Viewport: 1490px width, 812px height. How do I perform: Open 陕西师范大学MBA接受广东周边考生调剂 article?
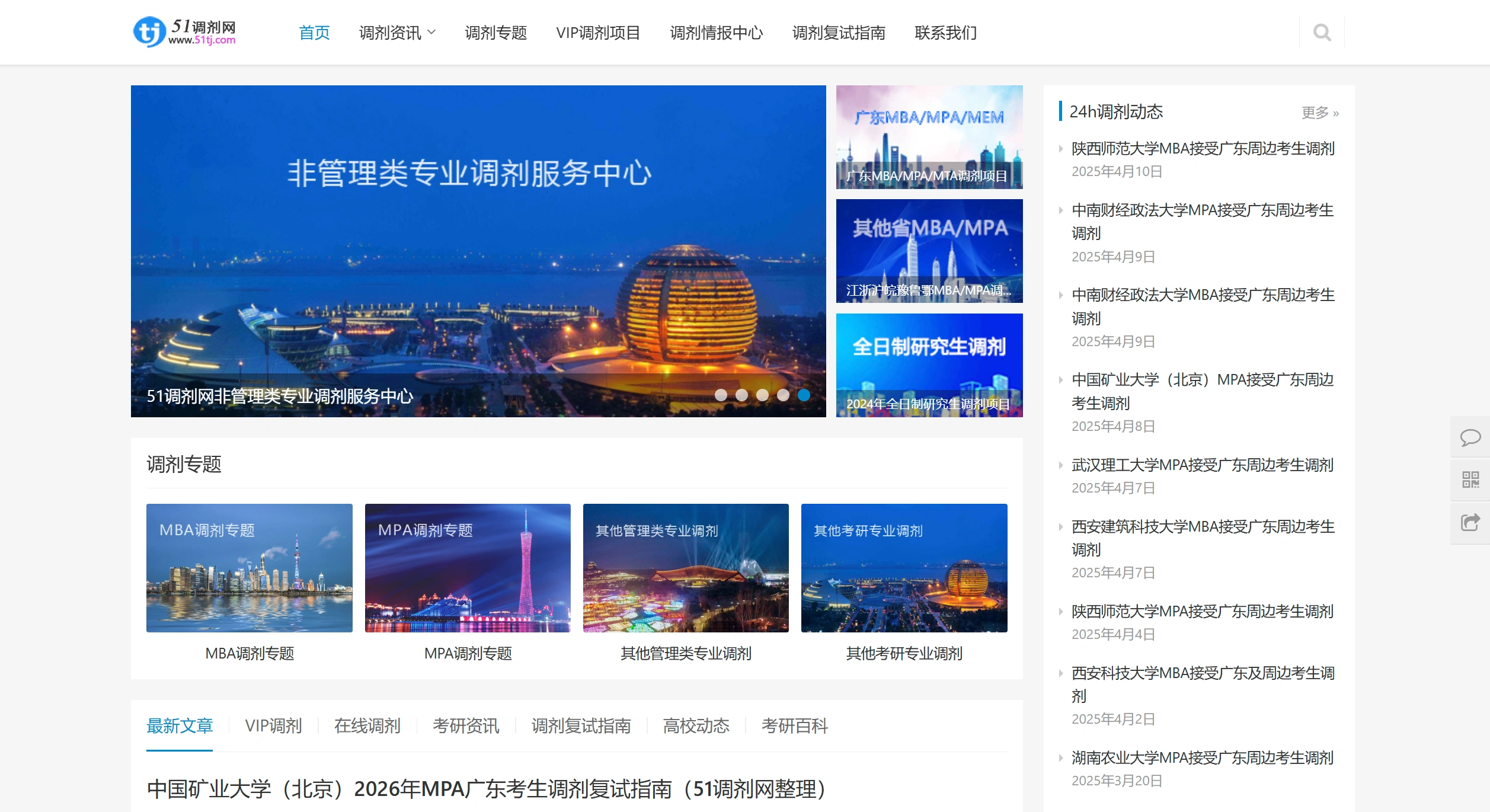click(1203, 149)
